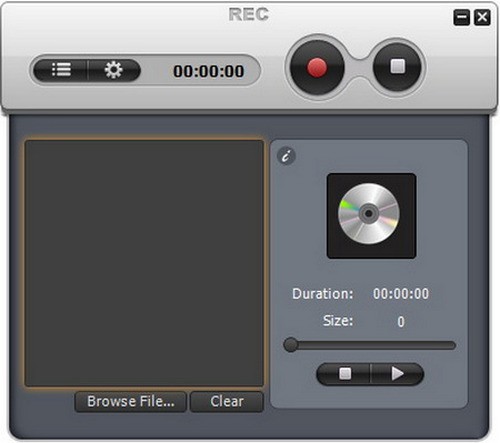
Task: Click the Duration: label
Action: pyautogui.click(x=323, y=294)
